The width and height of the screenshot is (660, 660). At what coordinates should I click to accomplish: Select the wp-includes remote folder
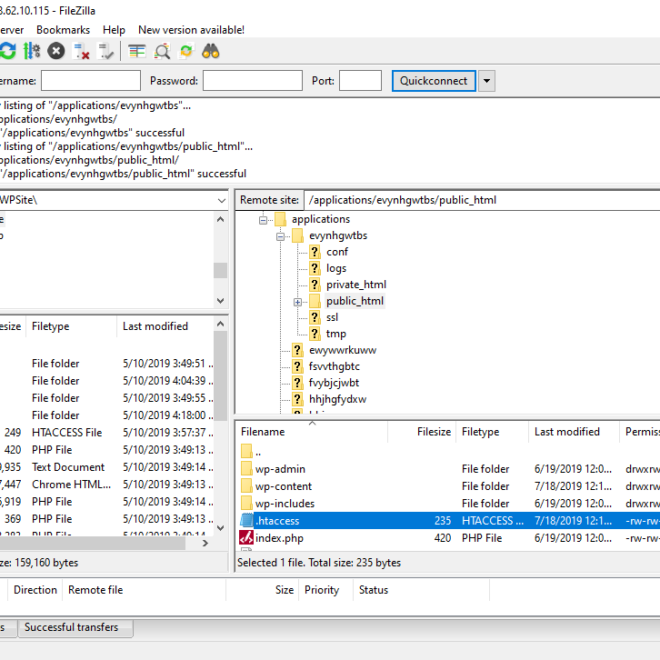[x=448, y=503]
